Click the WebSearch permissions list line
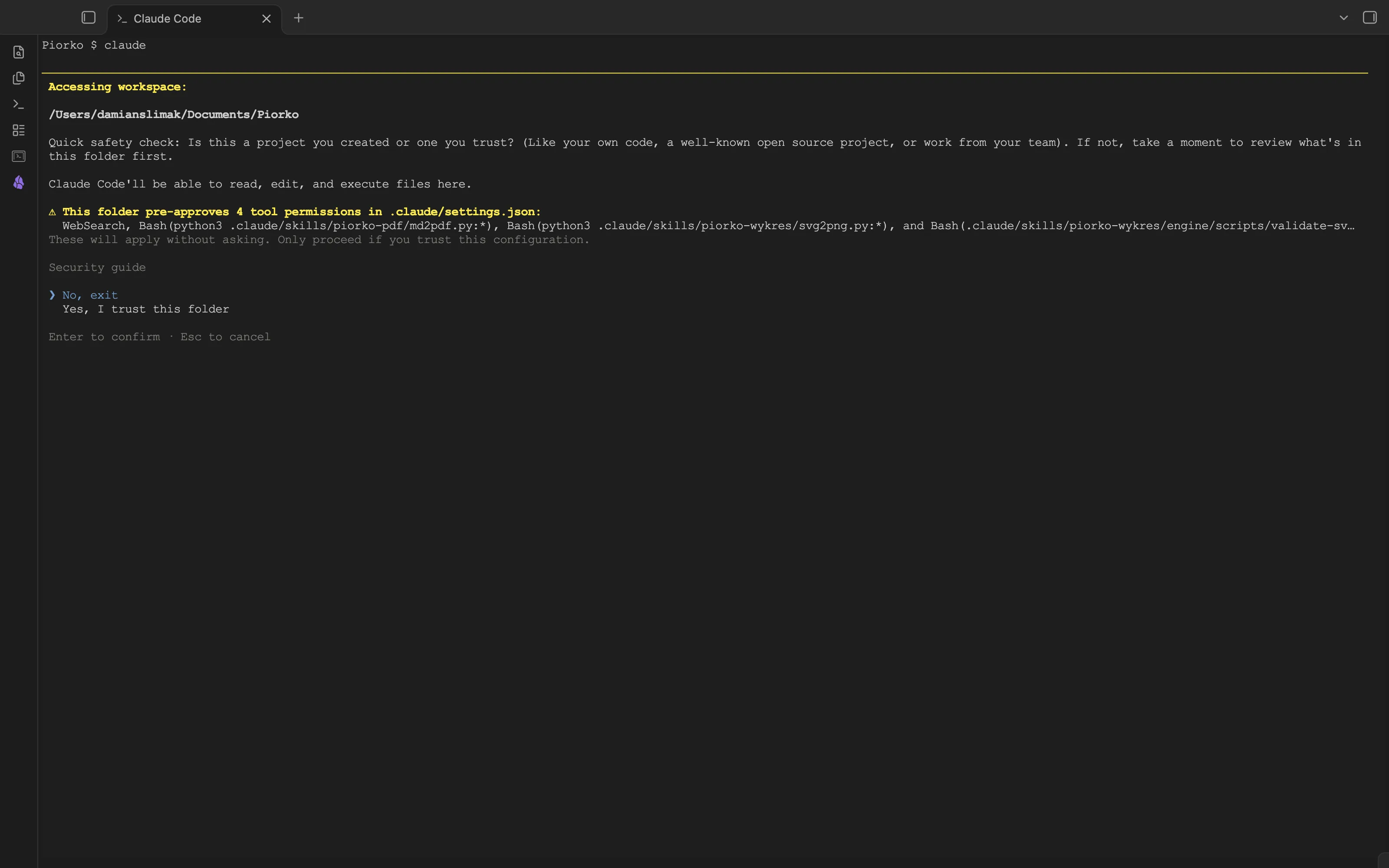1389x868 pixels. (708, 226)
